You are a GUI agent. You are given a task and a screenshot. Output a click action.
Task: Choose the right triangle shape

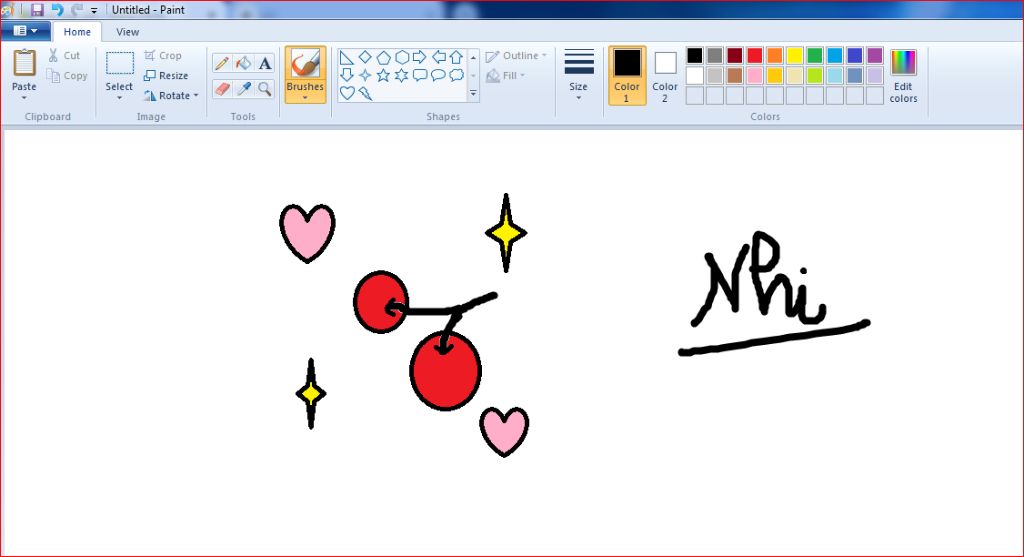pyautogui.click(x=347, y=57)
